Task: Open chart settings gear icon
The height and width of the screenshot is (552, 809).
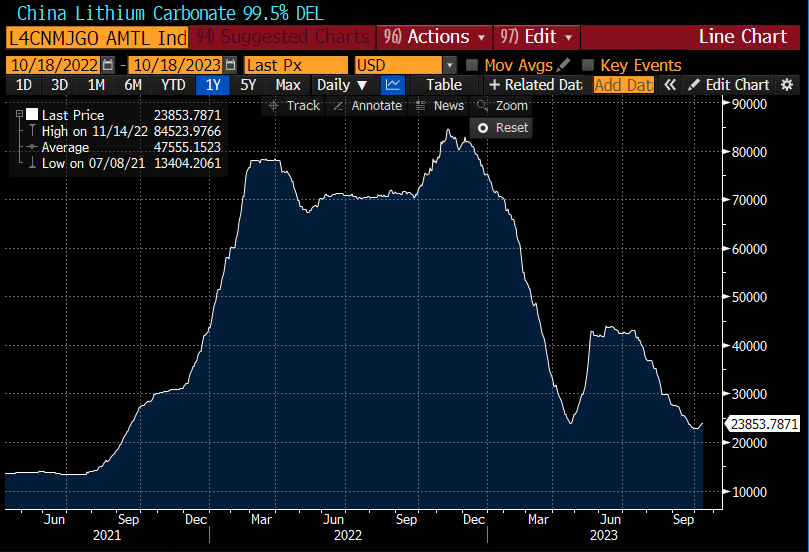Action: coord(787,85)
